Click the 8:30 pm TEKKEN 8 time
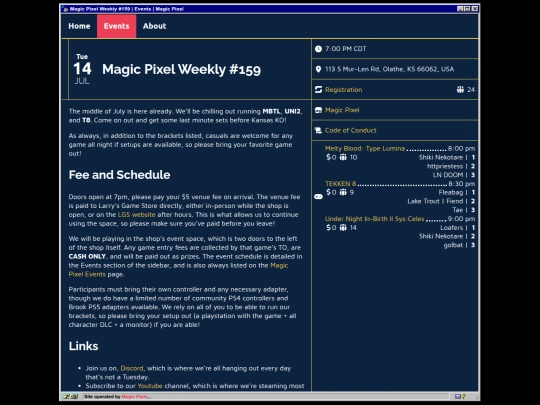This screenshot has width=540, height=405. tap(461, 184)
